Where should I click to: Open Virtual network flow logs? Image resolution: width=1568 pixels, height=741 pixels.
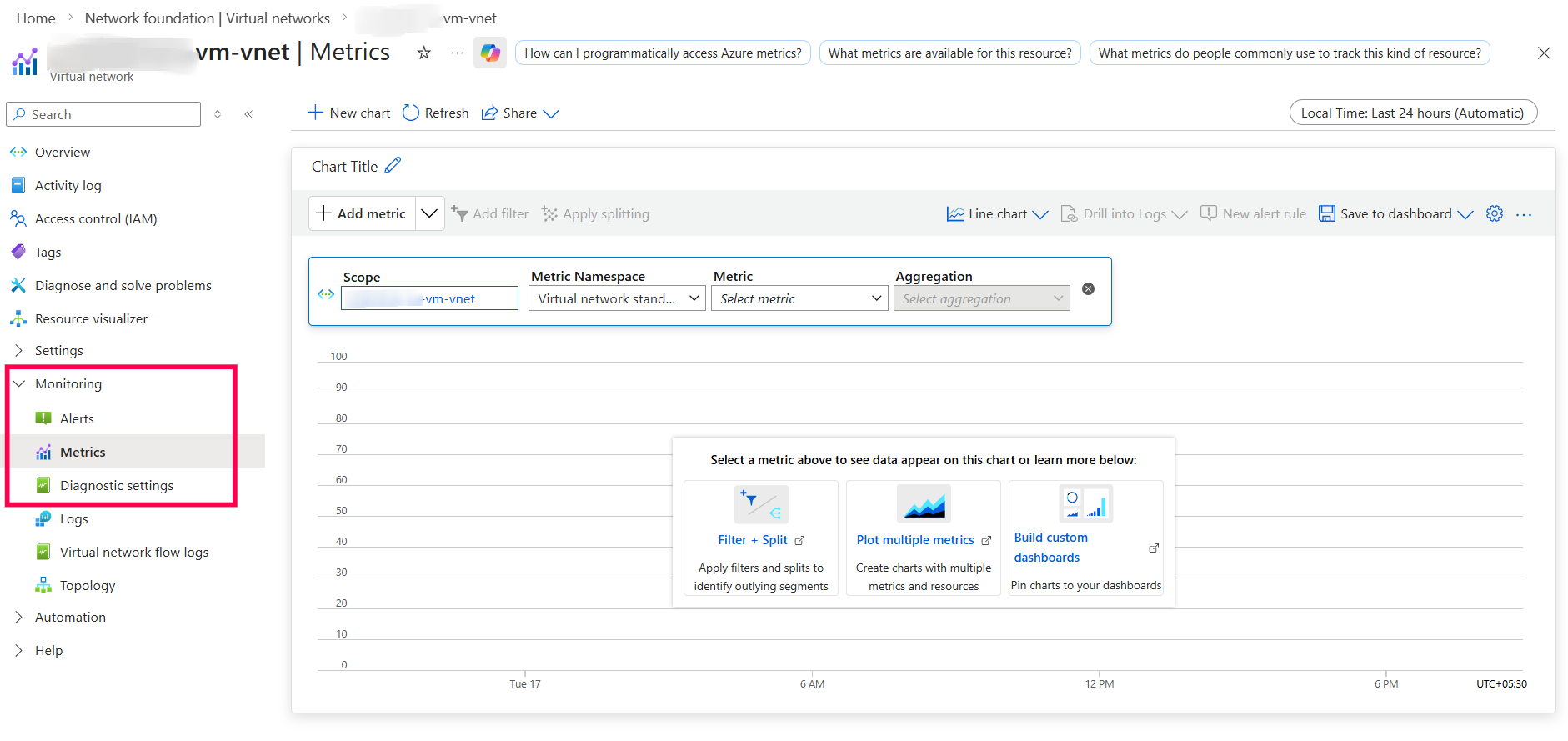click(134, 553)
